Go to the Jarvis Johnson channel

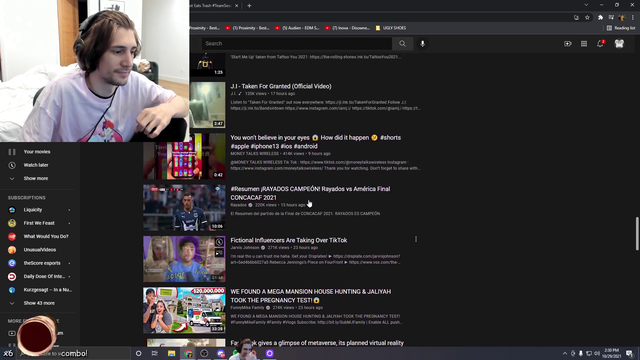pyautogui.click(x=245, y=248)
